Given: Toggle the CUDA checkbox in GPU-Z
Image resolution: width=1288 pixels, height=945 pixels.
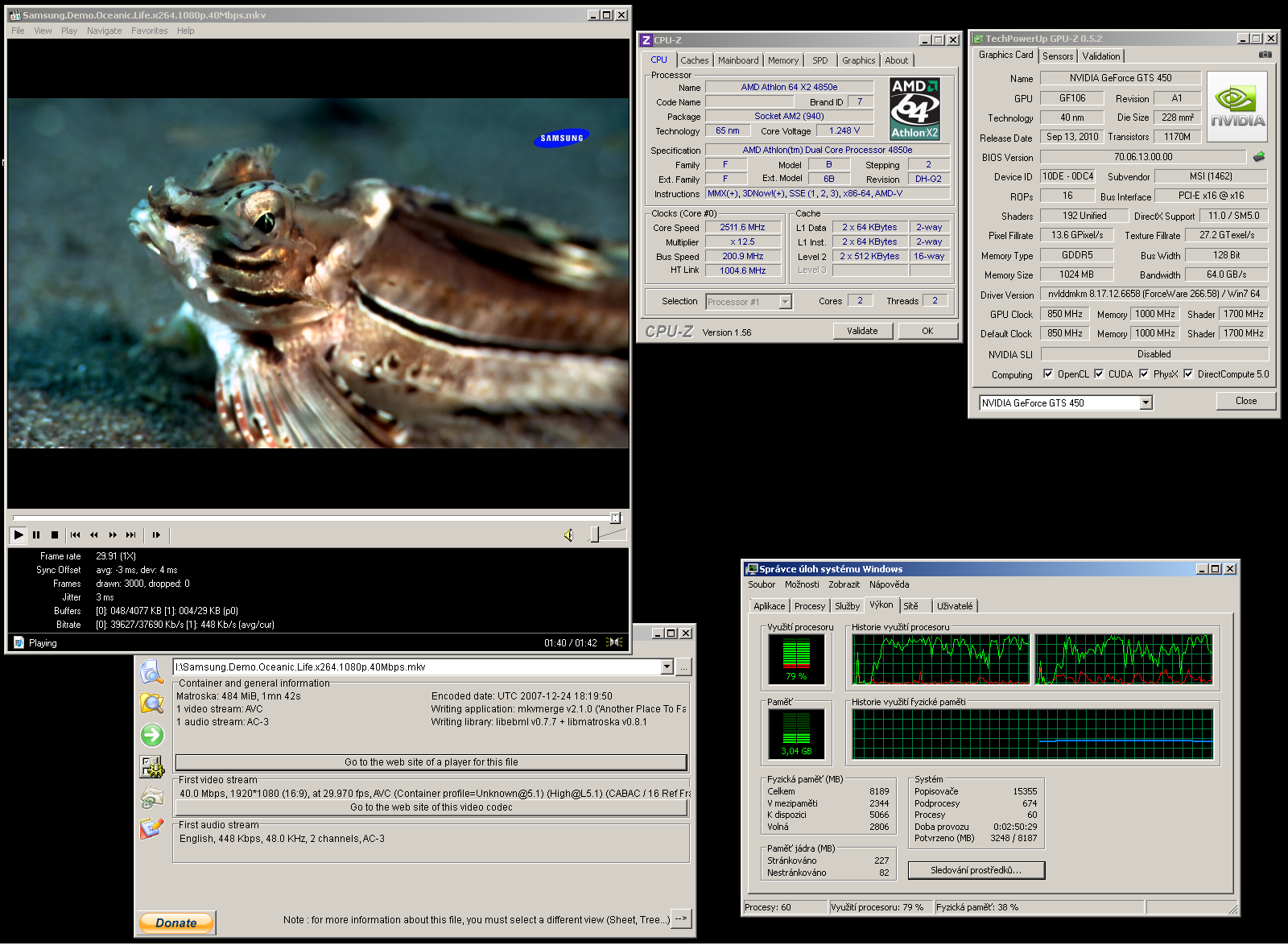Looking at the screenshot, I should pyautogui.click(x=1099, y=373).
